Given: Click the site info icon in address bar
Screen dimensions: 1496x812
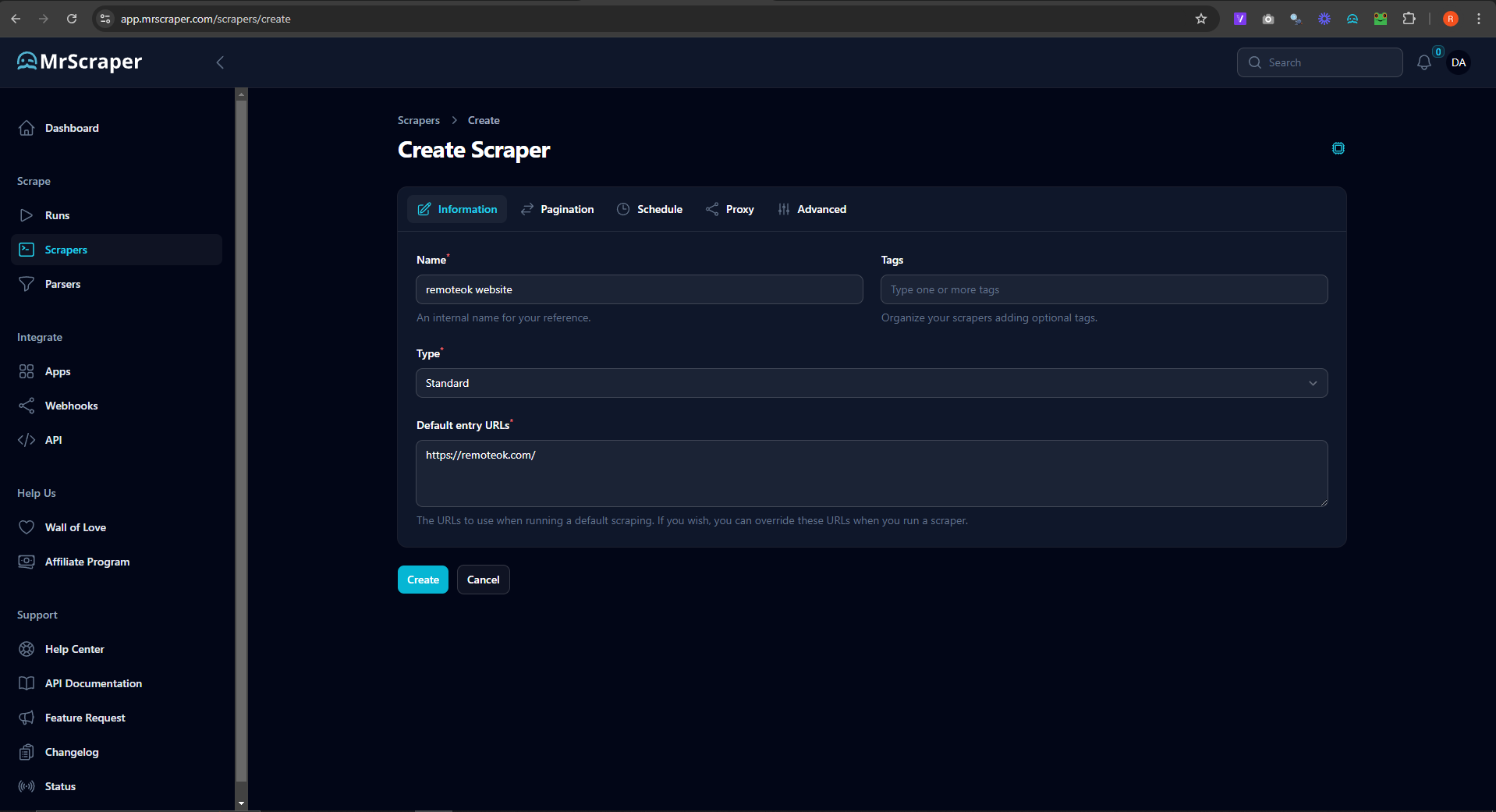Looking at the screenshot, I should [x=106, y=19].
